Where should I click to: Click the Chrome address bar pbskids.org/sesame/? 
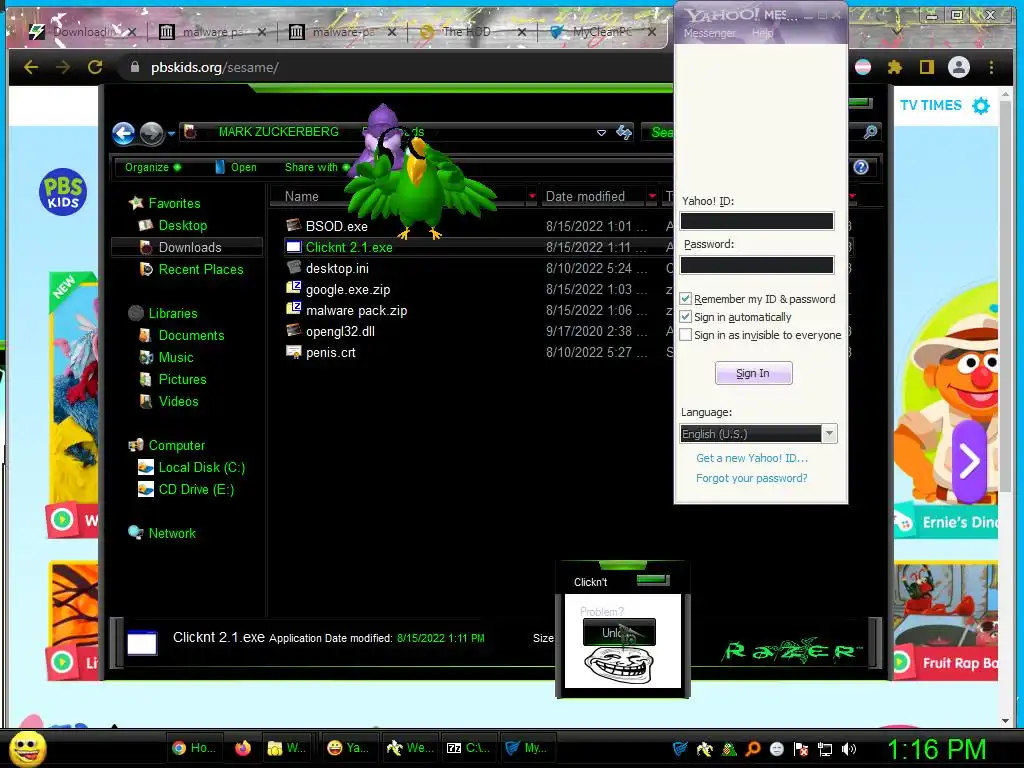pyautogui.click(x=215, y=67)
